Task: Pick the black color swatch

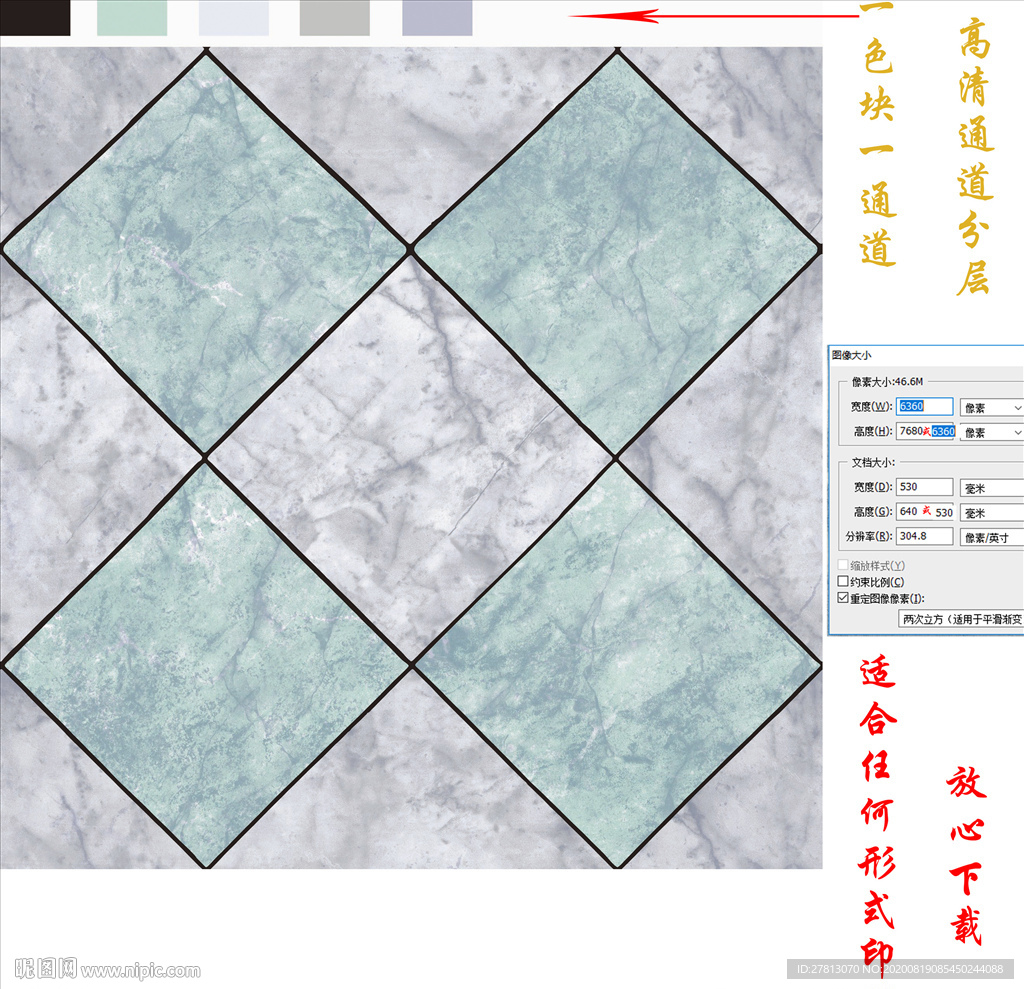Action: click(35, 18)
